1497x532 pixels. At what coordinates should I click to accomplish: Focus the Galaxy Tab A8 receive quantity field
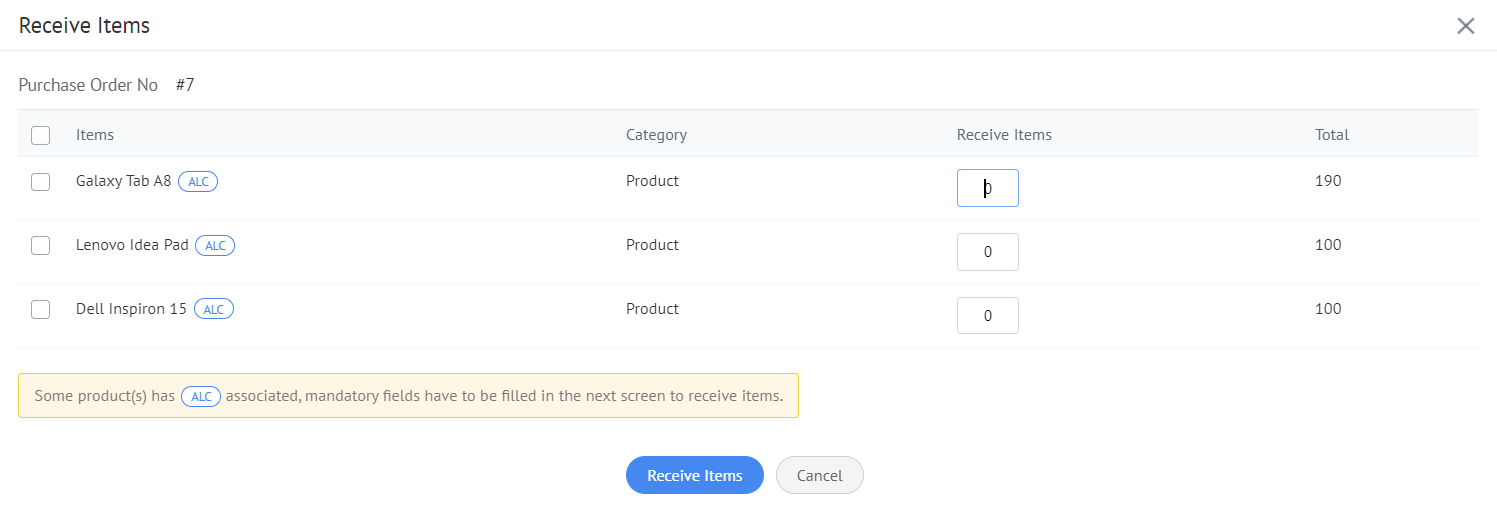click(x=987, y=188)
